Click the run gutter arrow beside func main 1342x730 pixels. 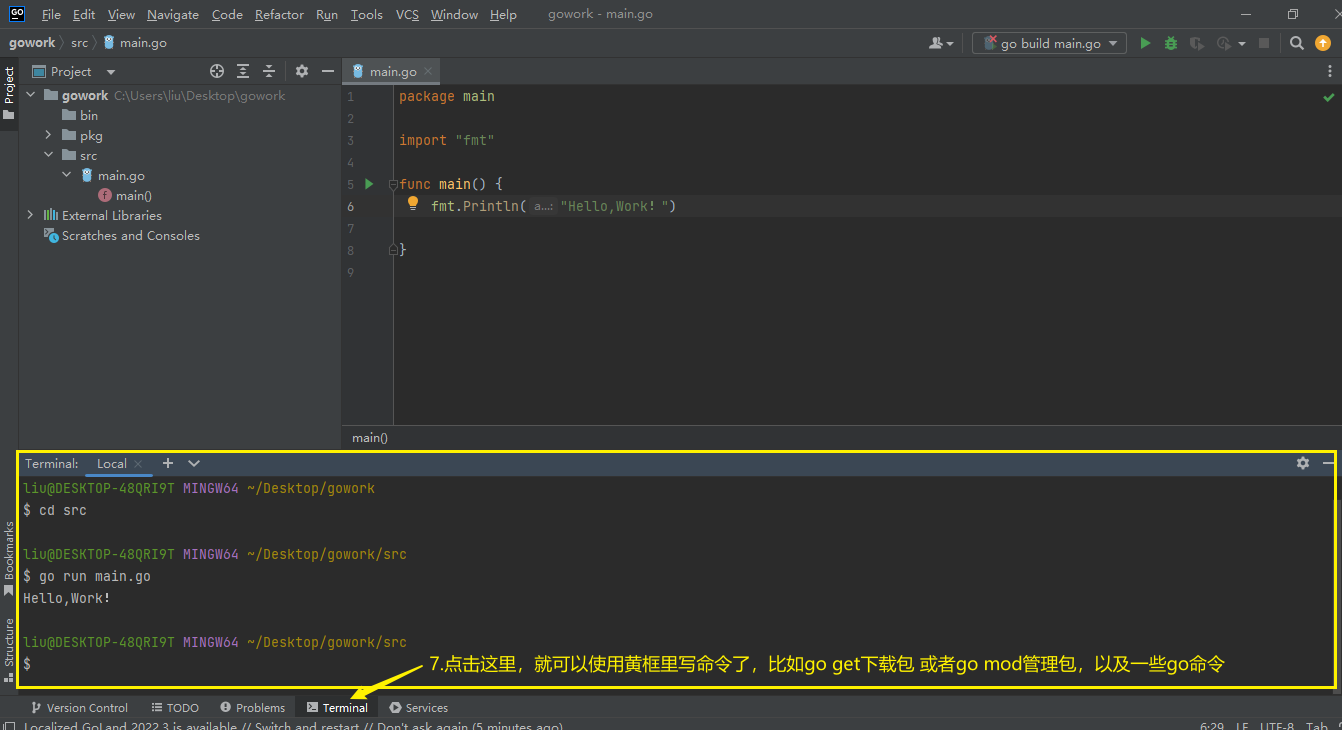coord(369,184)
